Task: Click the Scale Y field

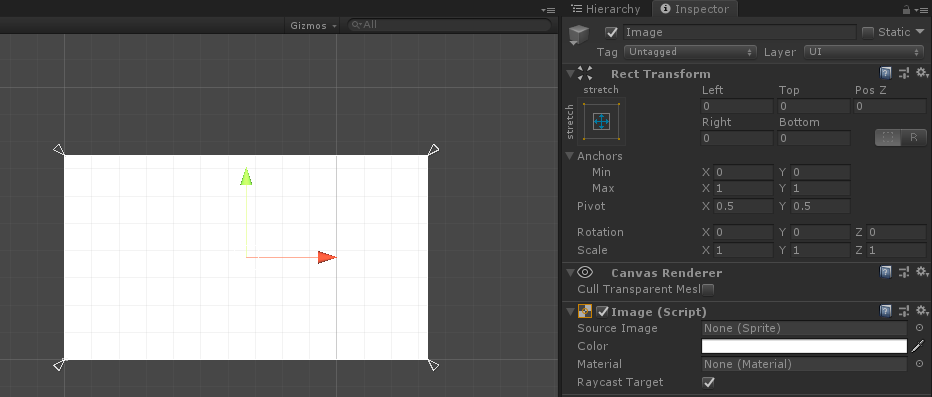Action: (820, 250)
